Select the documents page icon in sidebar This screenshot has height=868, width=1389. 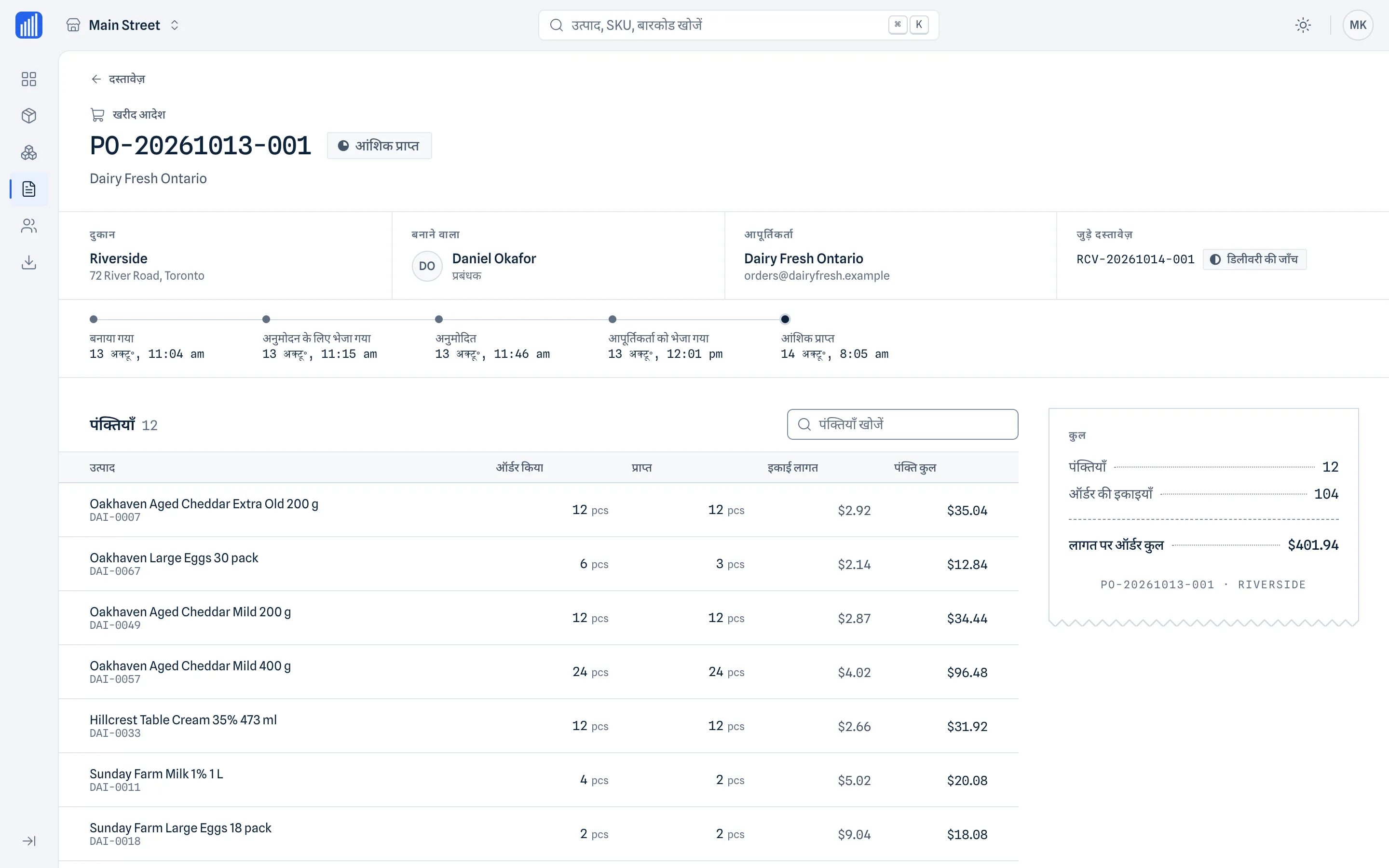coord(29,189)
